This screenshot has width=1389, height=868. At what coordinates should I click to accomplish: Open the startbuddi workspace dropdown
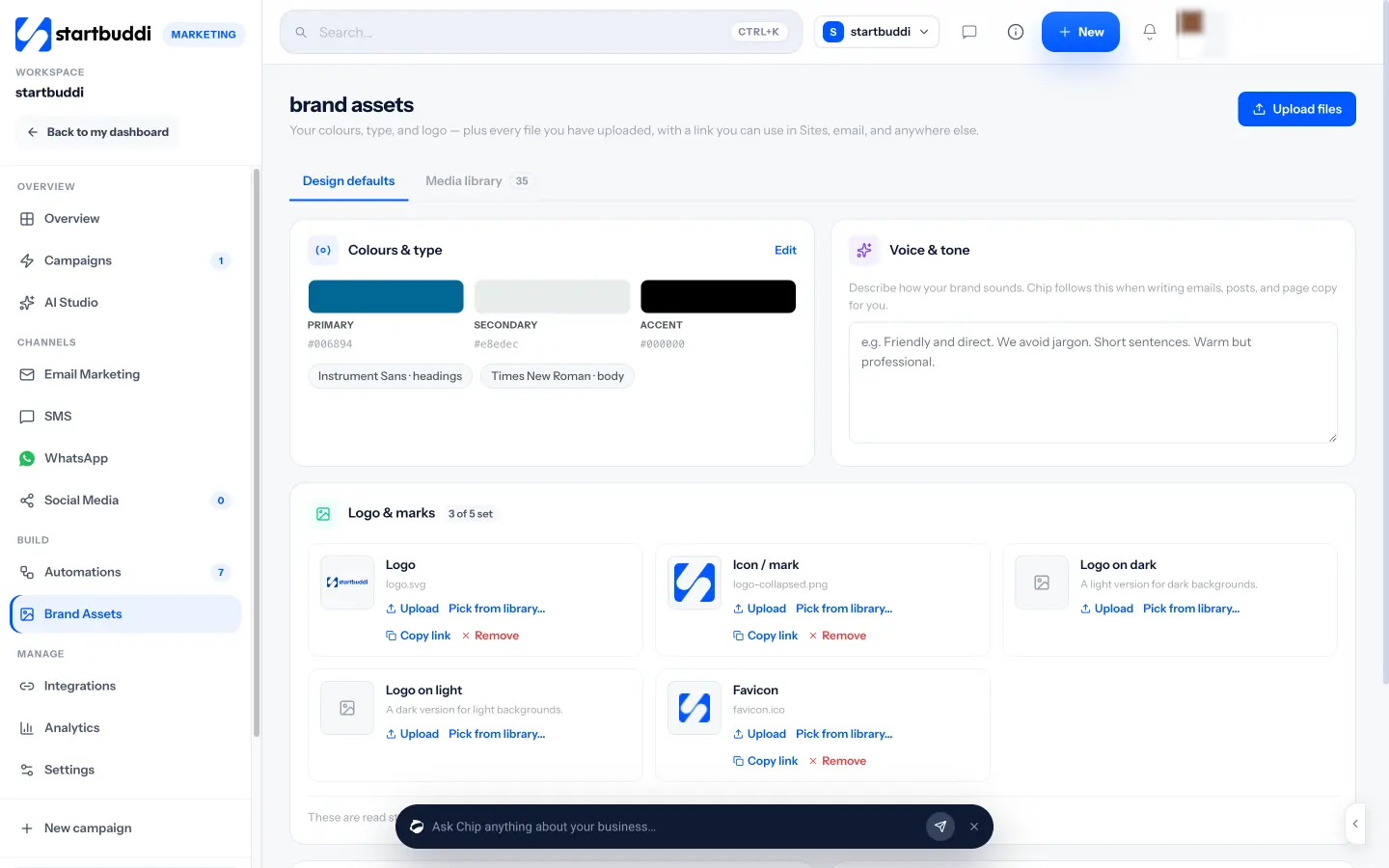click(877, 32)
